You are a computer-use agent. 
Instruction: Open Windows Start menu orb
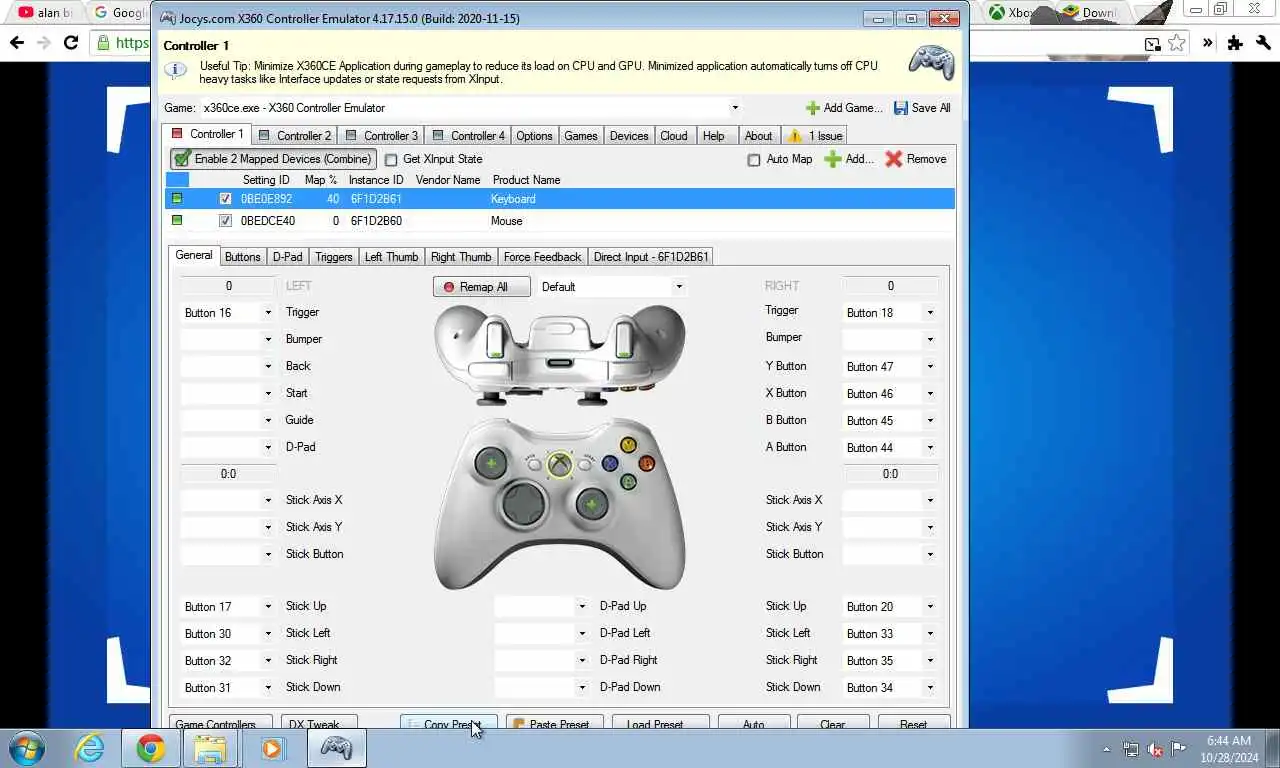pyautogui.click(x=27, y=748)
